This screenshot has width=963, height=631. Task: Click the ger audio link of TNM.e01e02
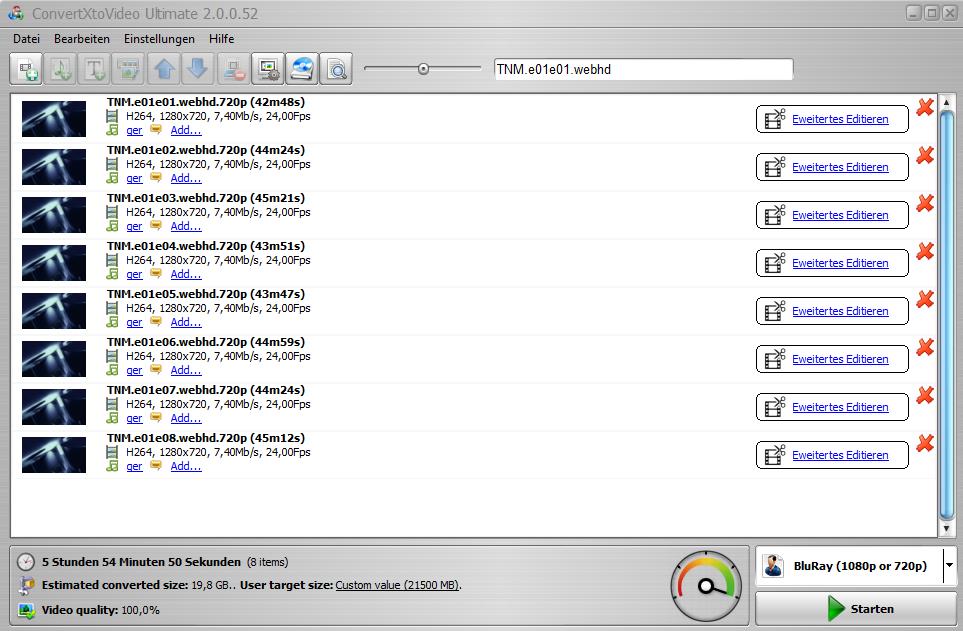pyautogui.click(x=134, y=178)
